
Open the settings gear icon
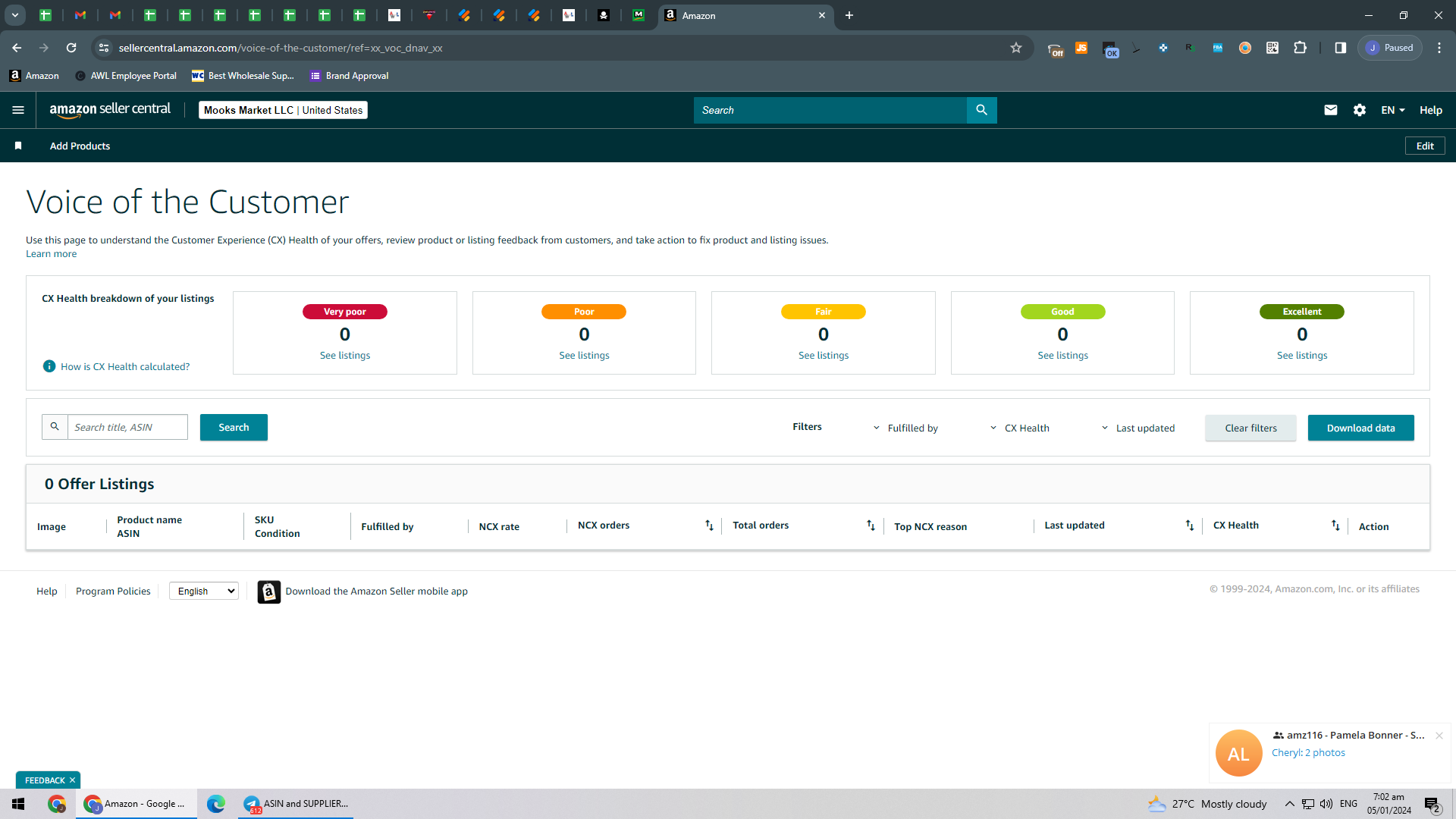(1360, 110)
